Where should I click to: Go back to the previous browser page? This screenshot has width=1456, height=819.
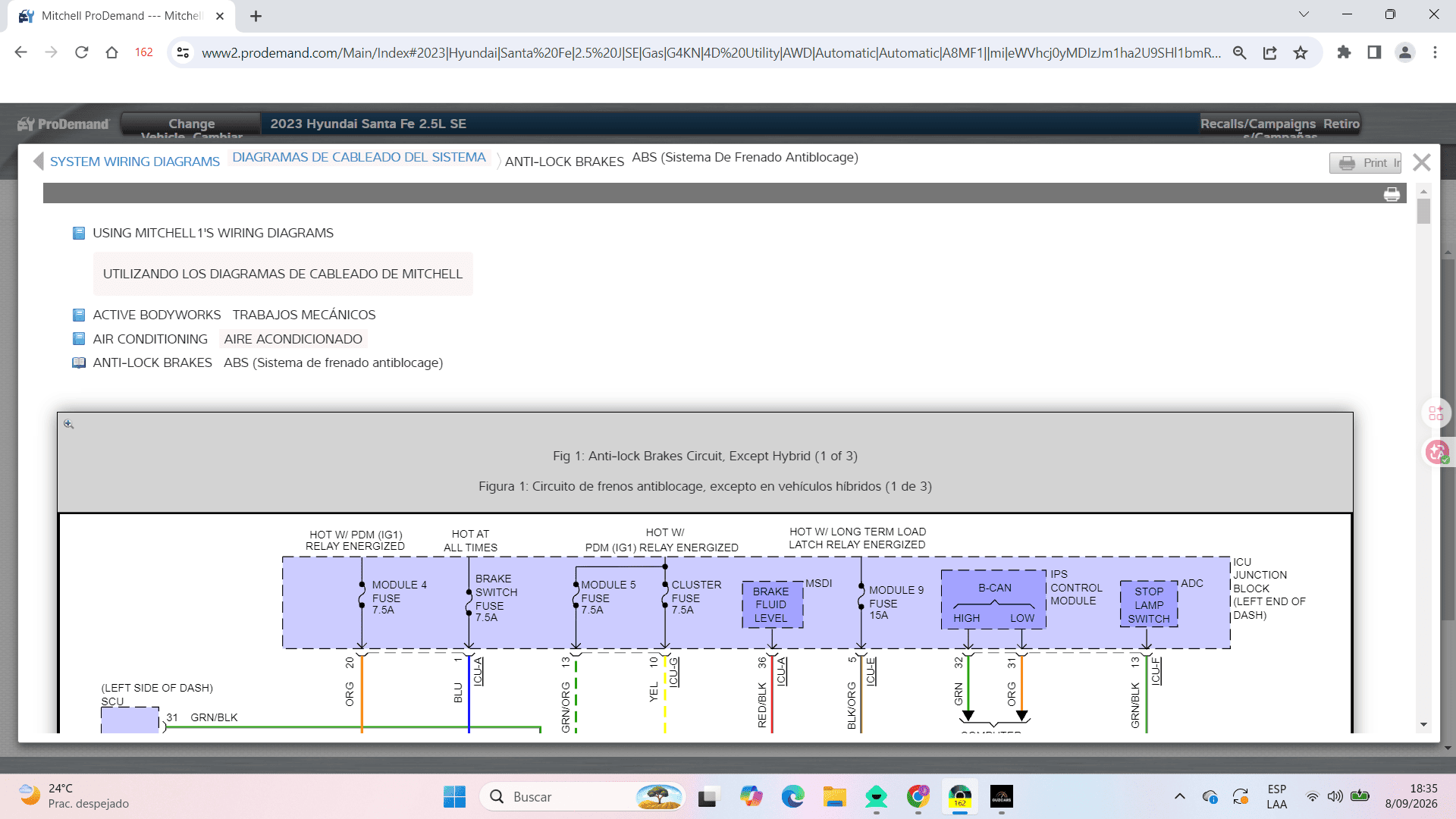[21, 52]
